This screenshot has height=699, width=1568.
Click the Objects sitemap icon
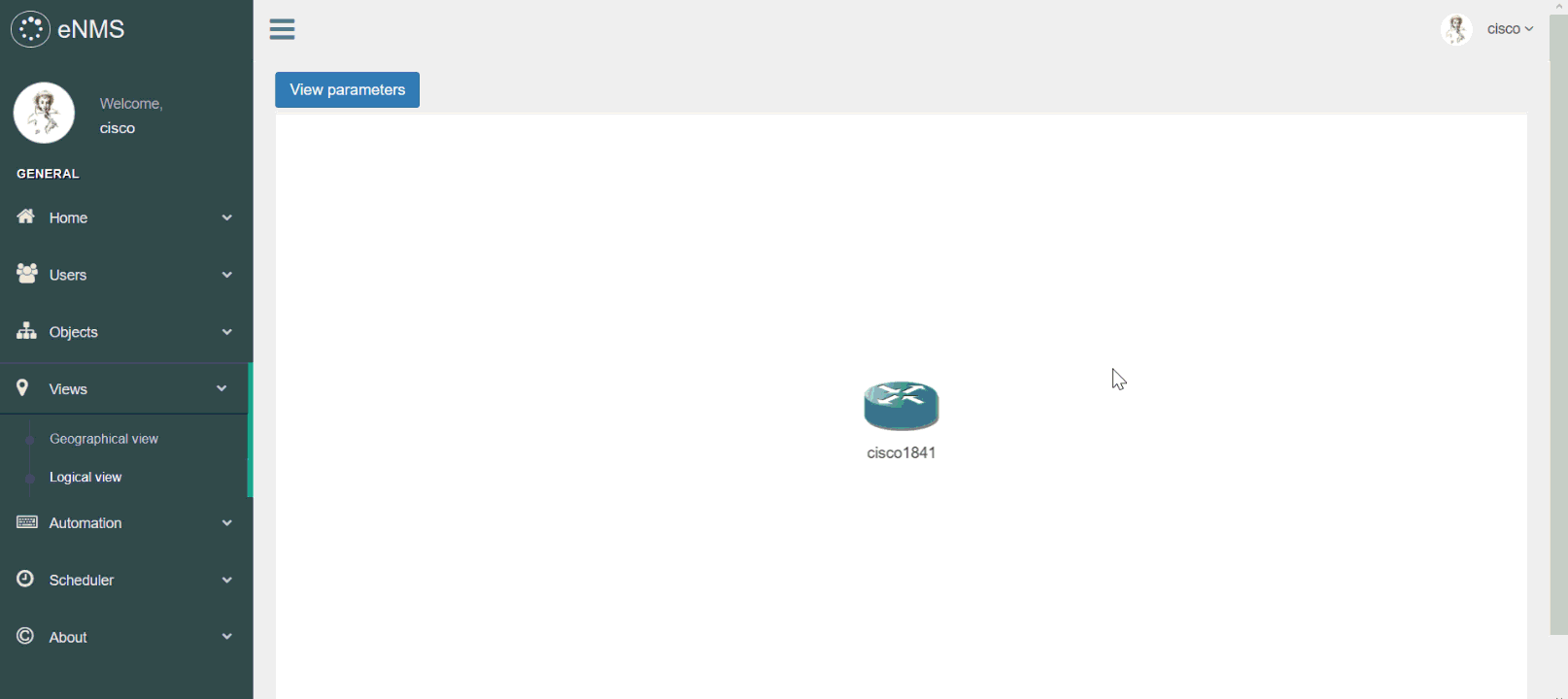tap(27, 331)
